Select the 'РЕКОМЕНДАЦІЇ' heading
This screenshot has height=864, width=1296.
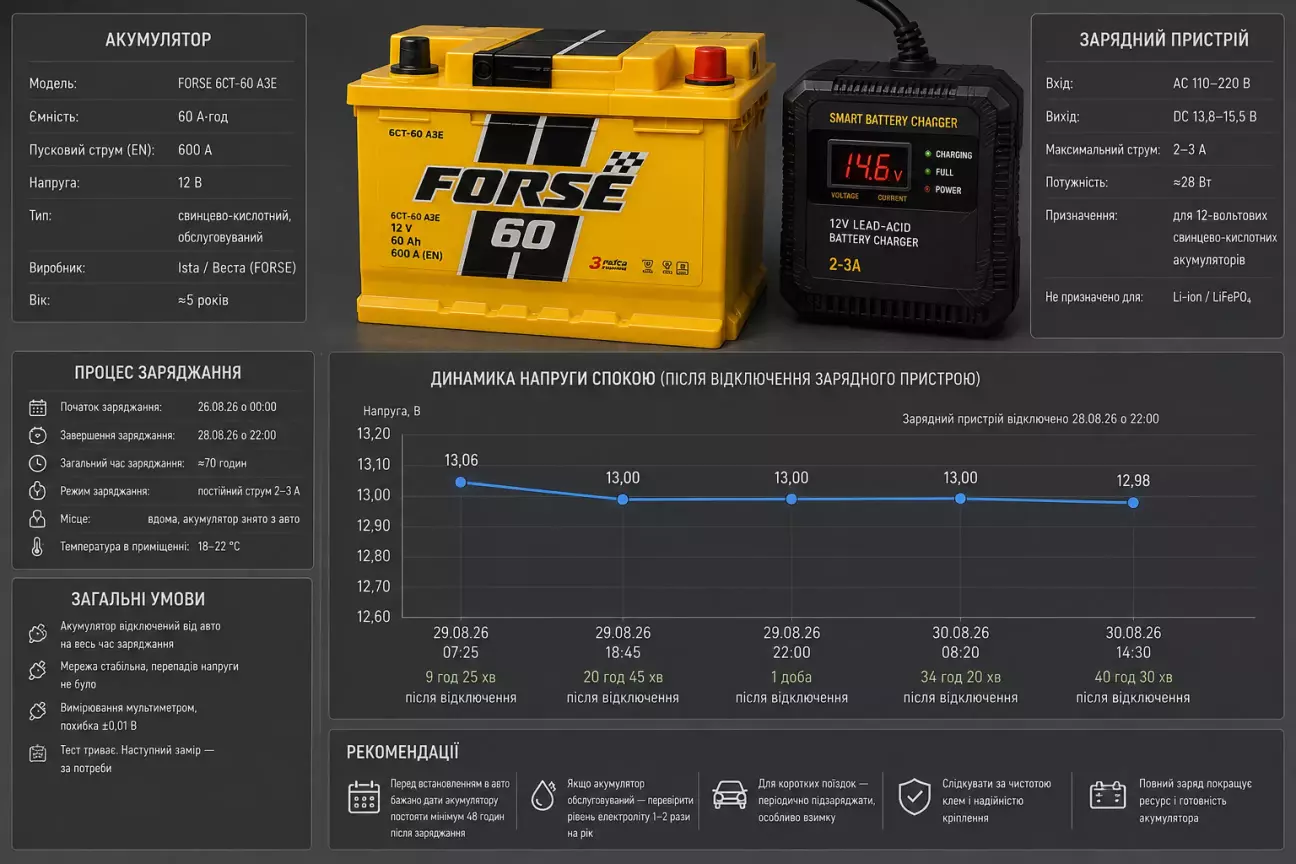tap(403, 752)
